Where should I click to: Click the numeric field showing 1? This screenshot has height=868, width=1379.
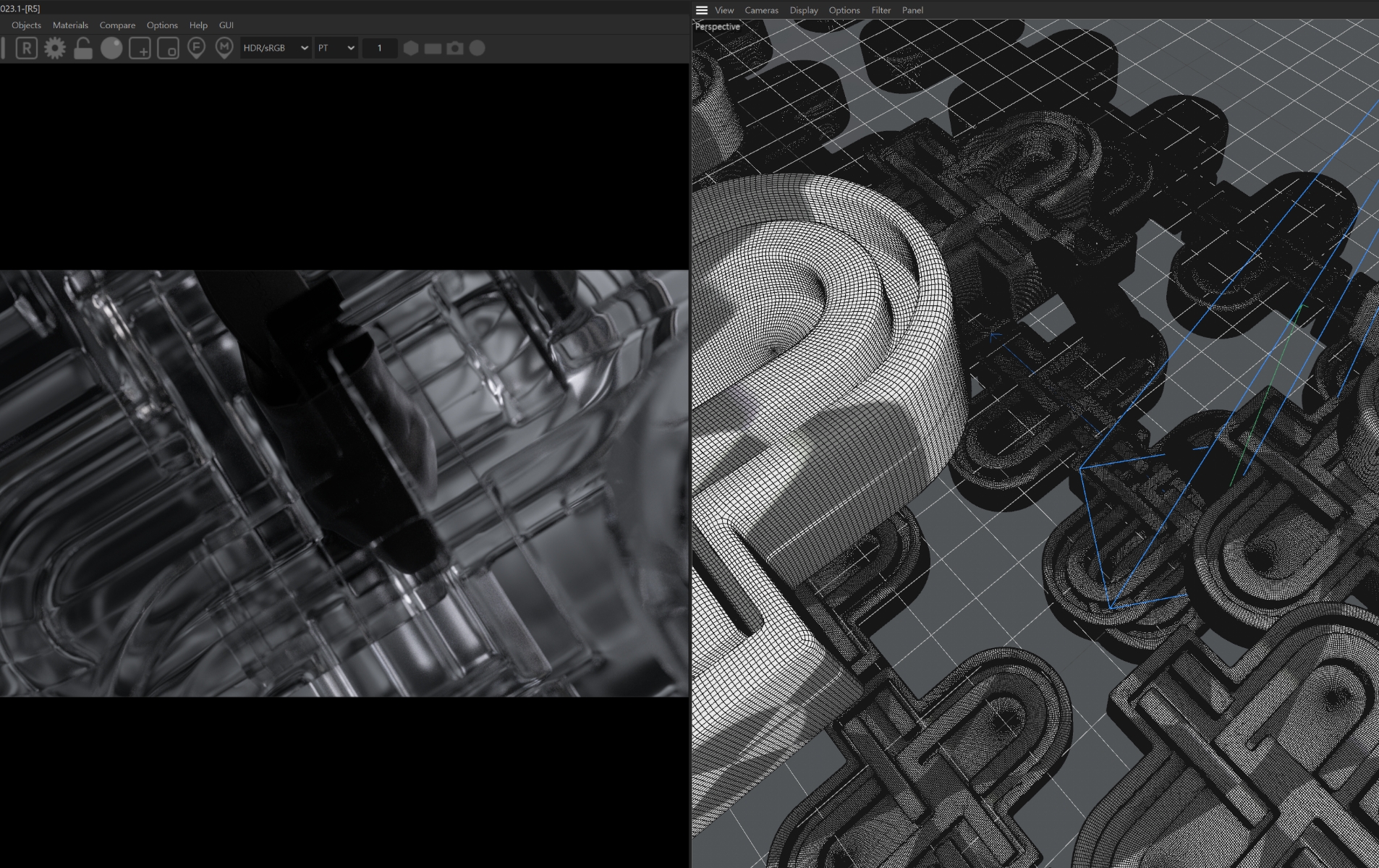379,48
